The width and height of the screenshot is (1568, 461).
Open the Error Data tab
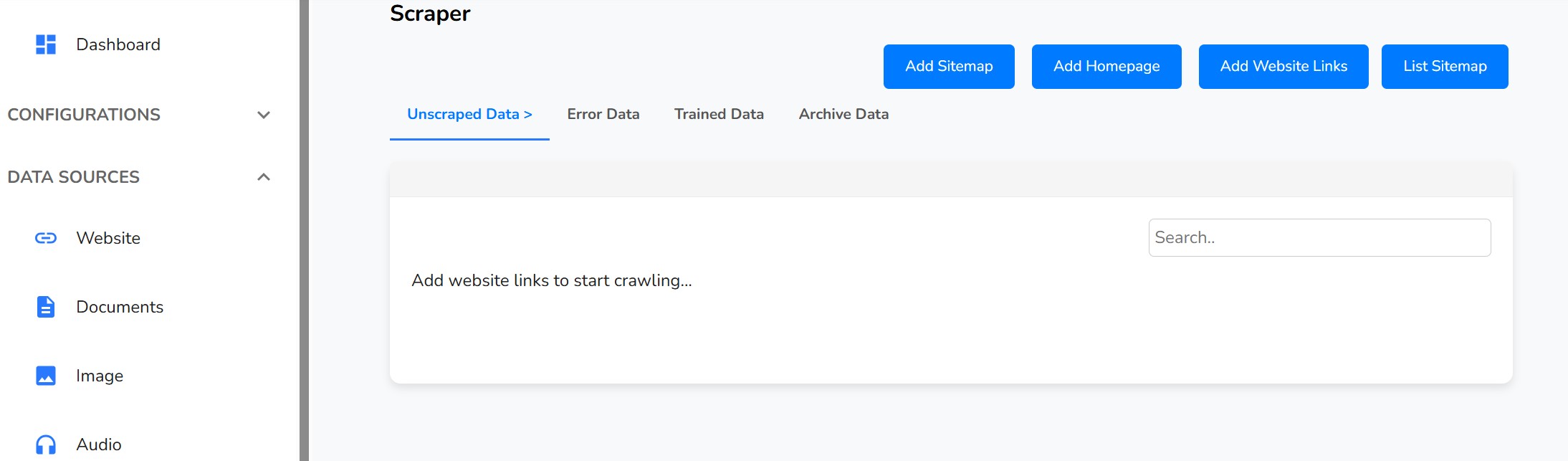coord(603,114)
